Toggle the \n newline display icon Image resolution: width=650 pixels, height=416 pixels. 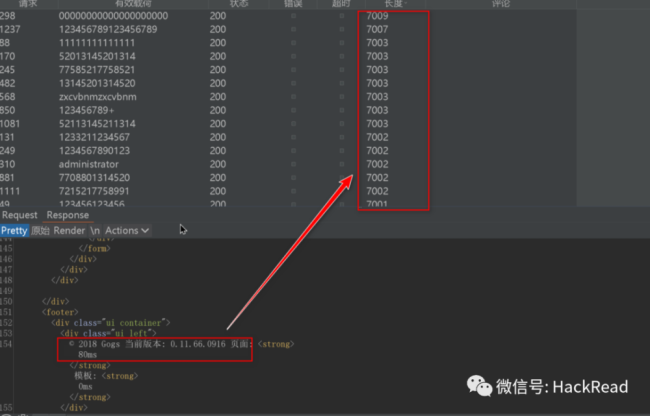tap(95, 230)
